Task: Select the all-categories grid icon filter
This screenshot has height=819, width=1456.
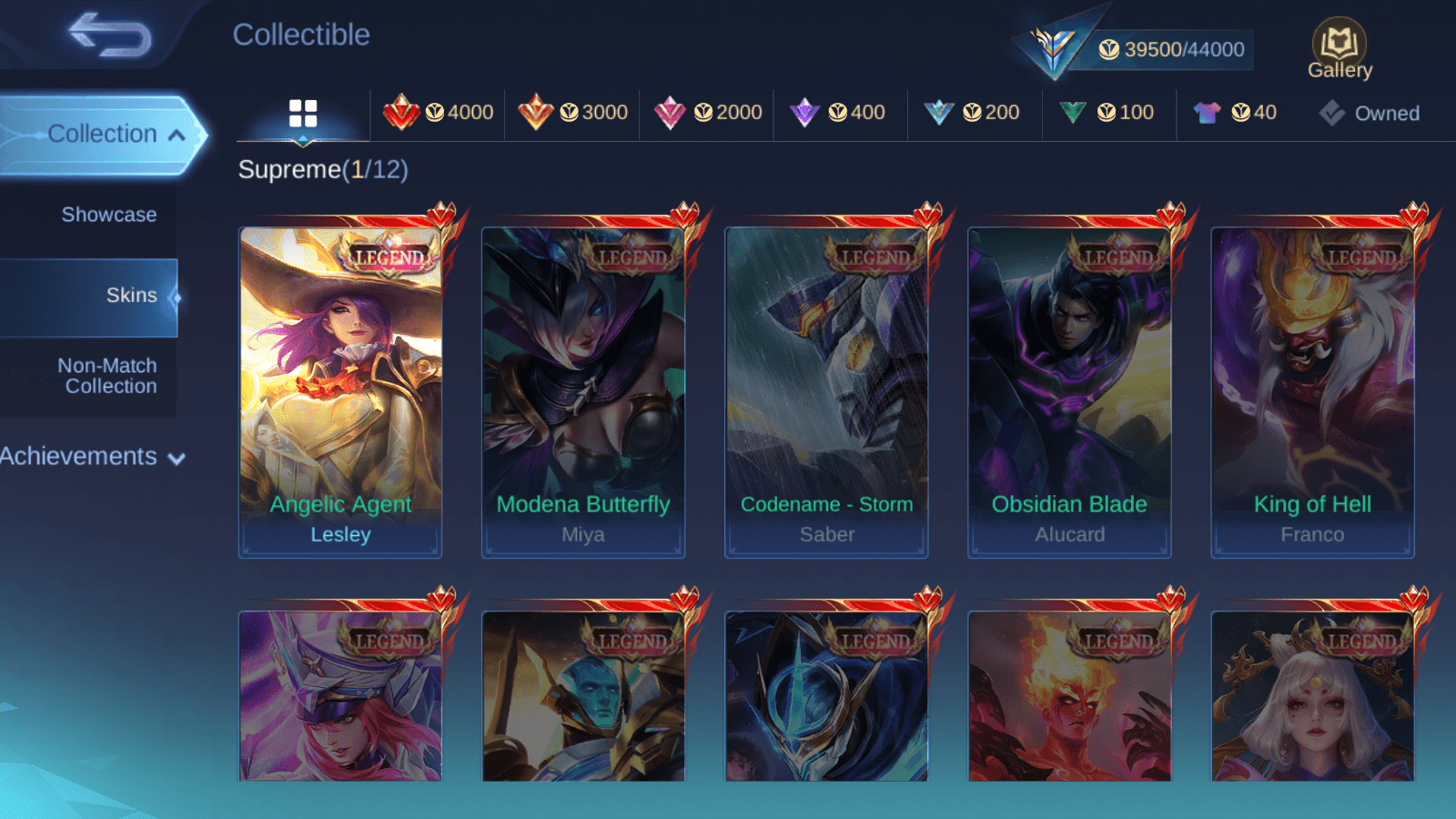Action: point(303,114)
